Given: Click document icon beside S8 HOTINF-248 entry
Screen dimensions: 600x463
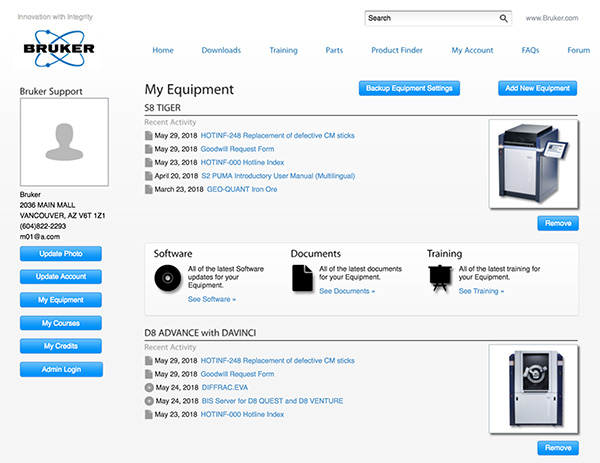Looking at the screenshot, I should (148, 135).
